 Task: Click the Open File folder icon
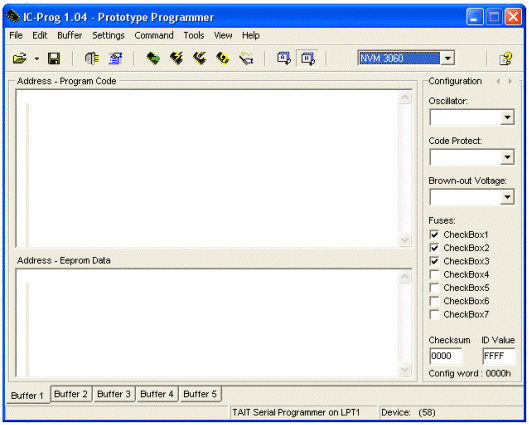coord(20,58)
